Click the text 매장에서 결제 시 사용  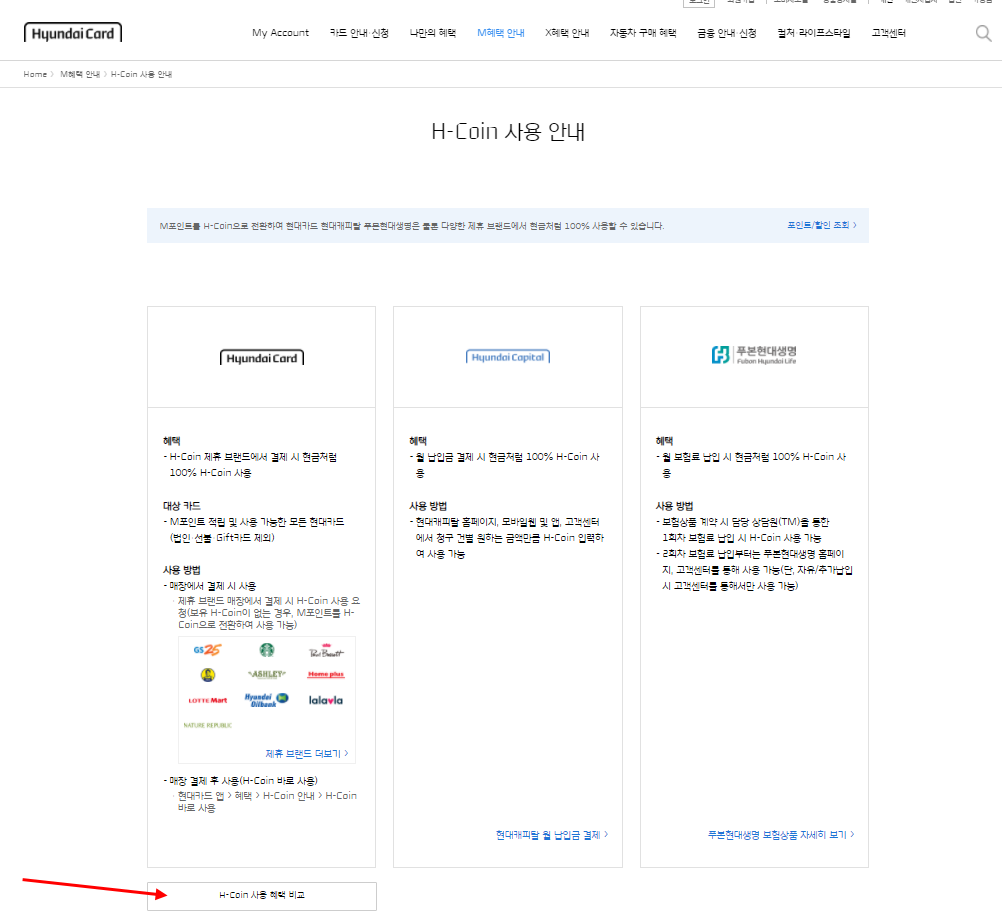point(212,586)
